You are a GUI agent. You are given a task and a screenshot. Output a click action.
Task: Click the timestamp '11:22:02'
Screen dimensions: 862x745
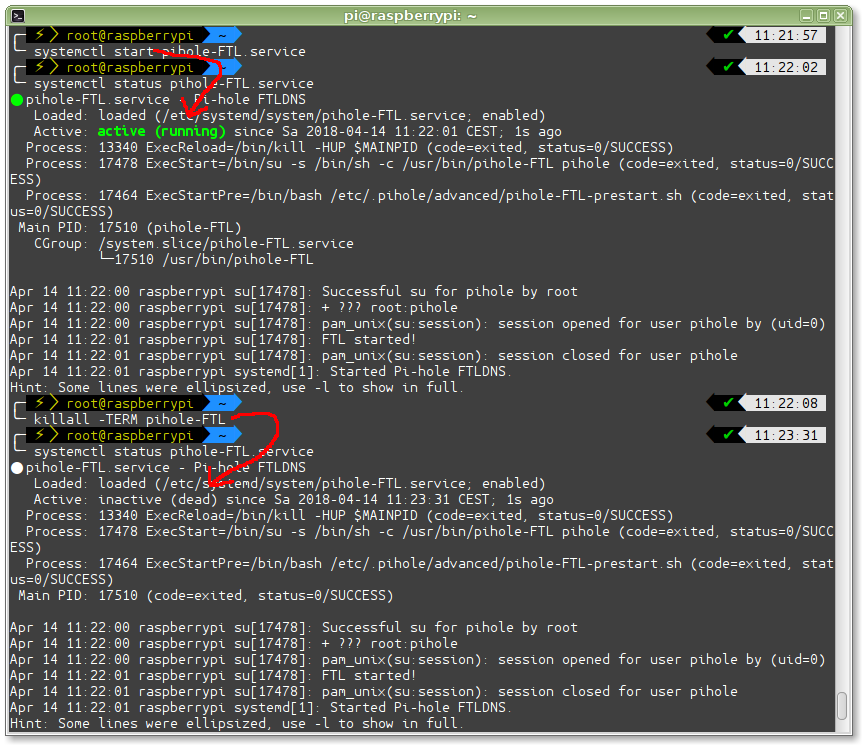pos(786,68)
